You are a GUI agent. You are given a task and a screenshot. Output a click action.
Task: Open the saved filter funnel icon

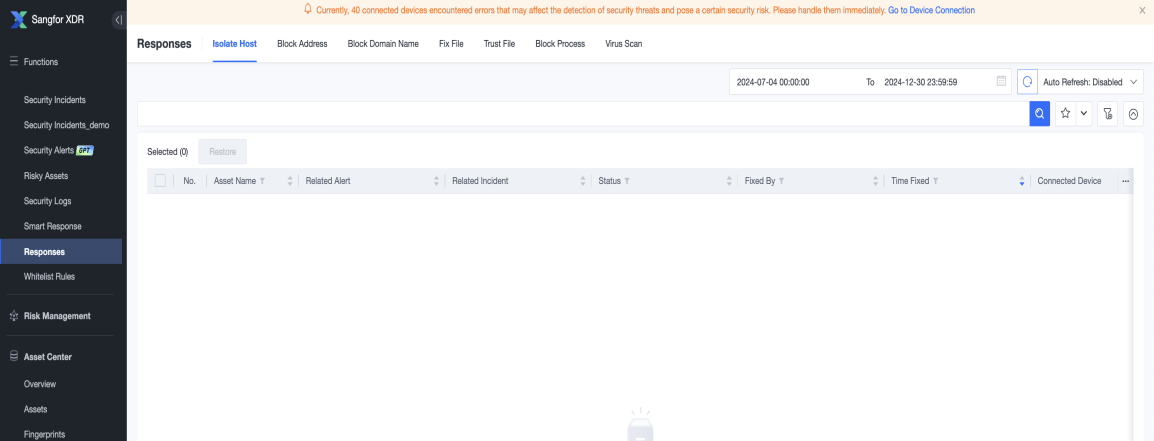click(1108, 113)
